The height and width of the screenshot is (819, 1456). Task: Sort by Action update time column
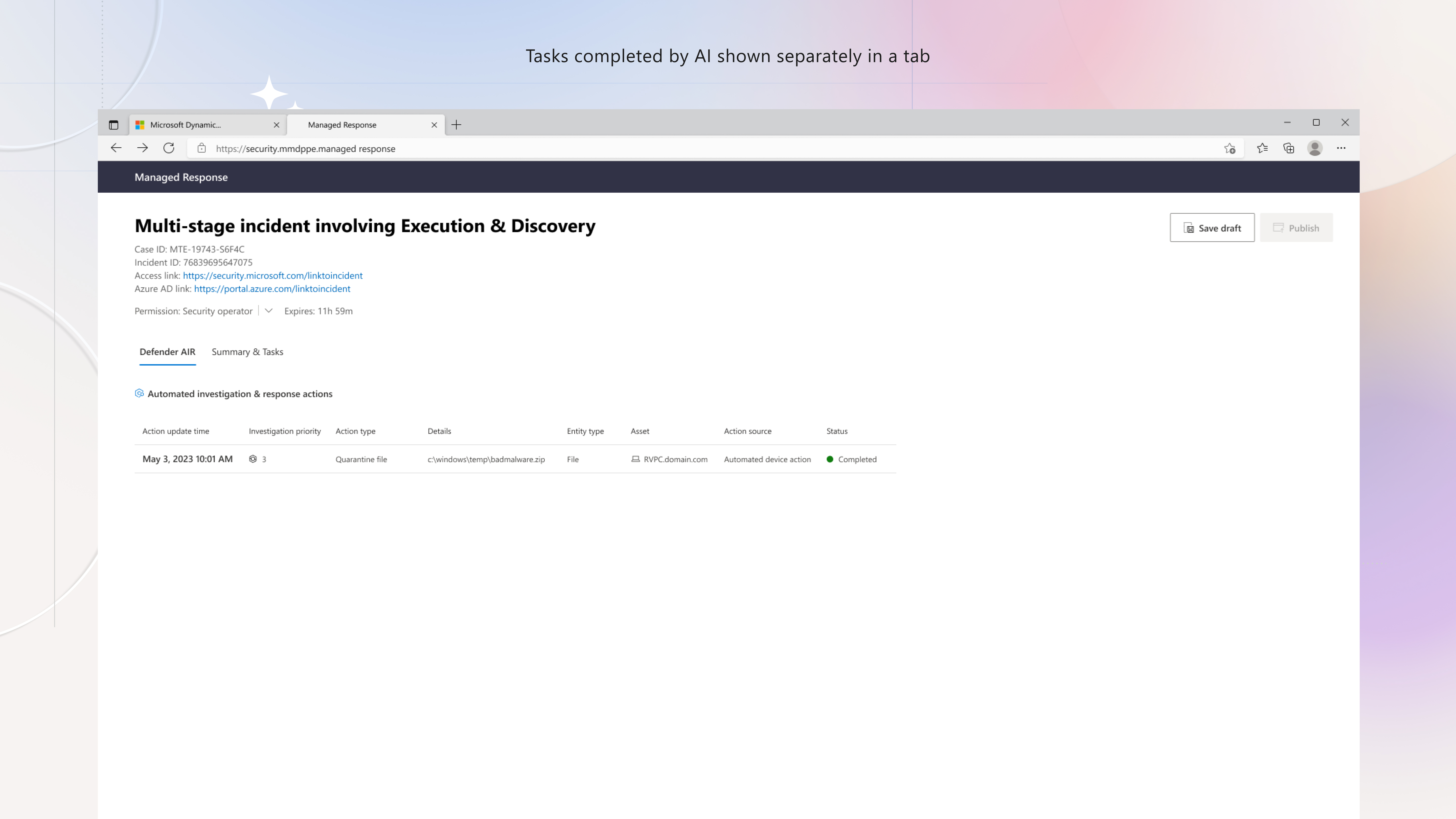176,431
